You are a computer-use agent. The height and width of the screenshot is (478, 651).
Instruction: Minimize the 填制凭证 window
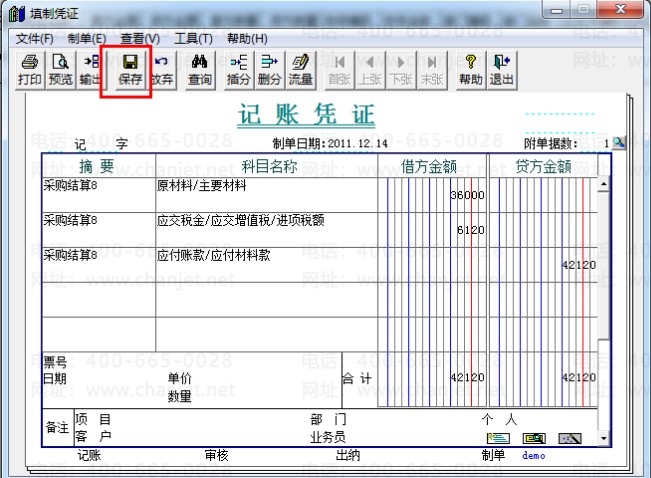point(557,10)
